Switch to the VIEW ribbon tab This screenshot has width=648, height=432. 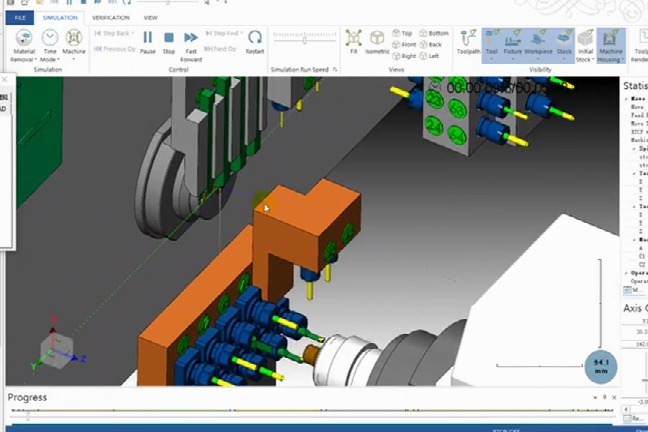[150, 18]
